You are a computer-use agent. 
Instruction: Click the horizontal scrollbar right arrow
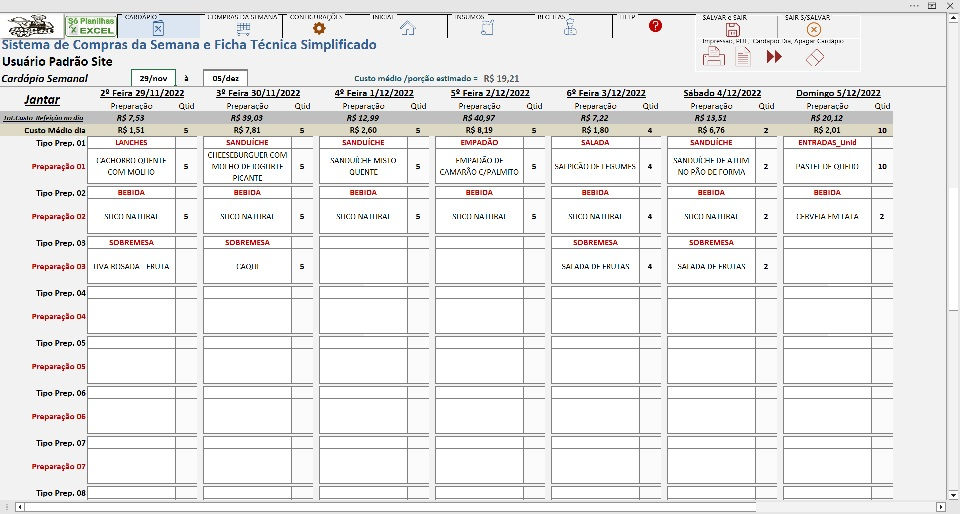[x=942, y=507]
